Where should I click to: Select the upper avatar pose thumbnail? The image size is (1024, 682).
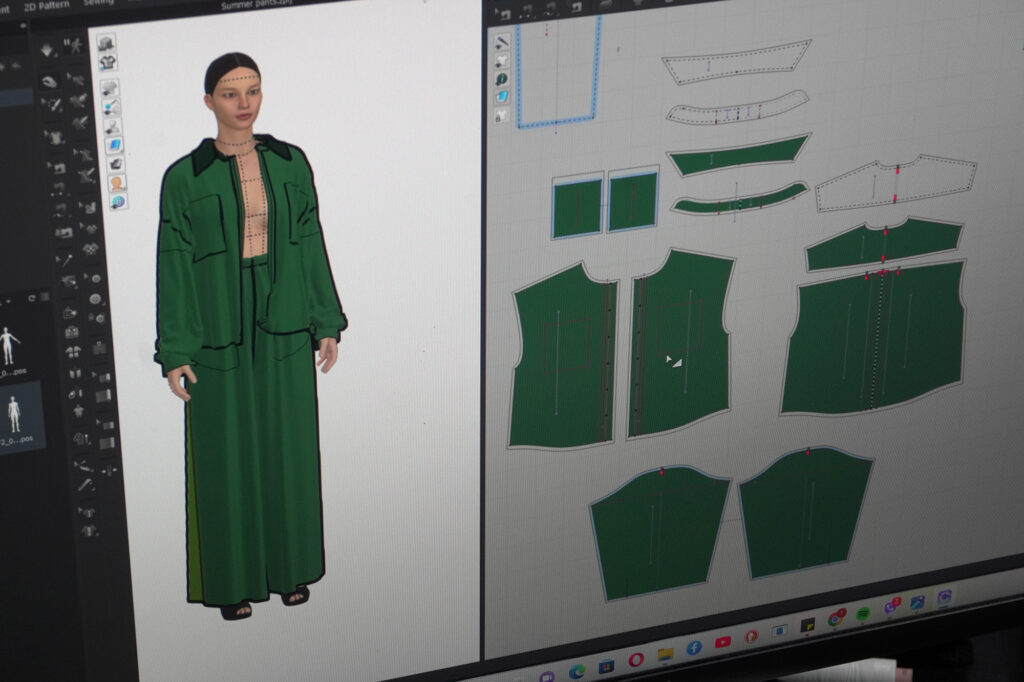(x=8, y=351)
